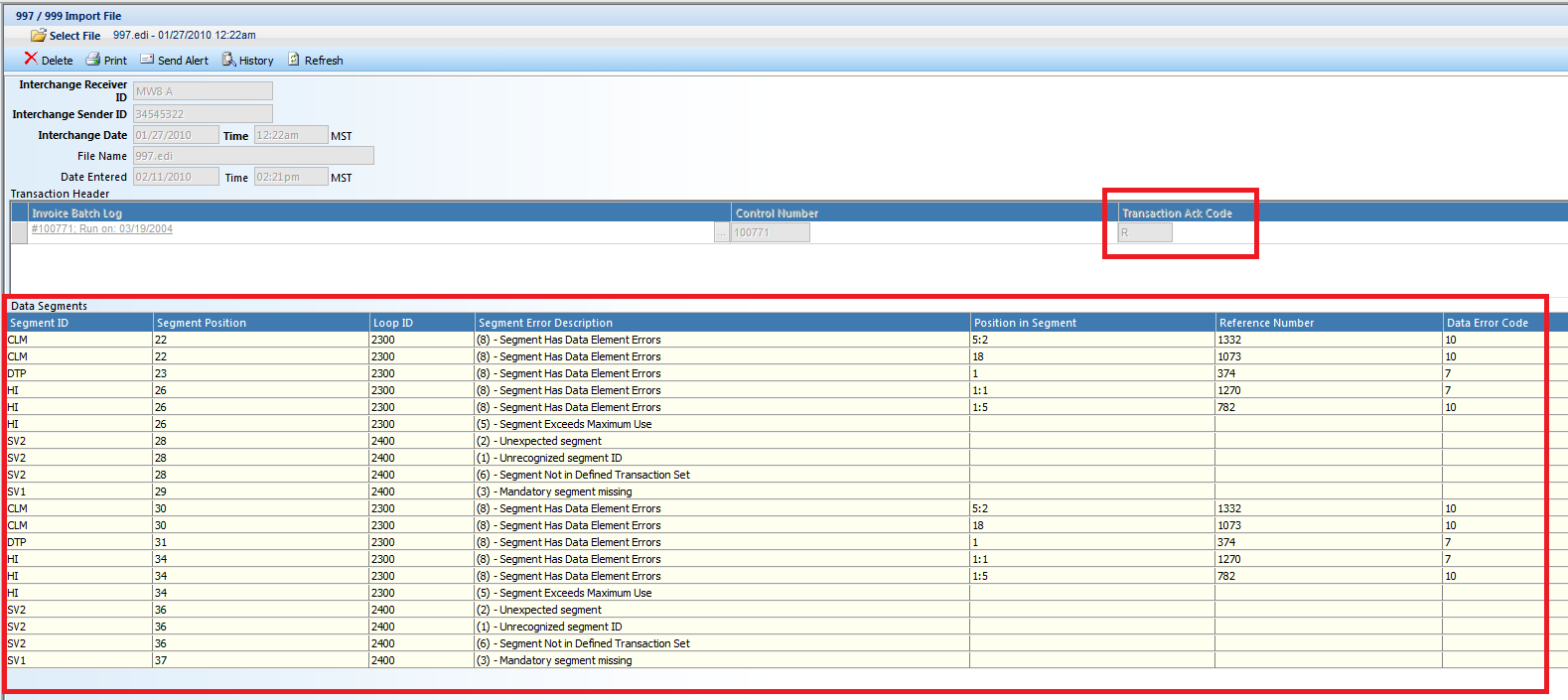The height and width of the screenshot is (700, 1568).
Task: Select SV1 cell in position 37 row
Action: tap(79, 660)
